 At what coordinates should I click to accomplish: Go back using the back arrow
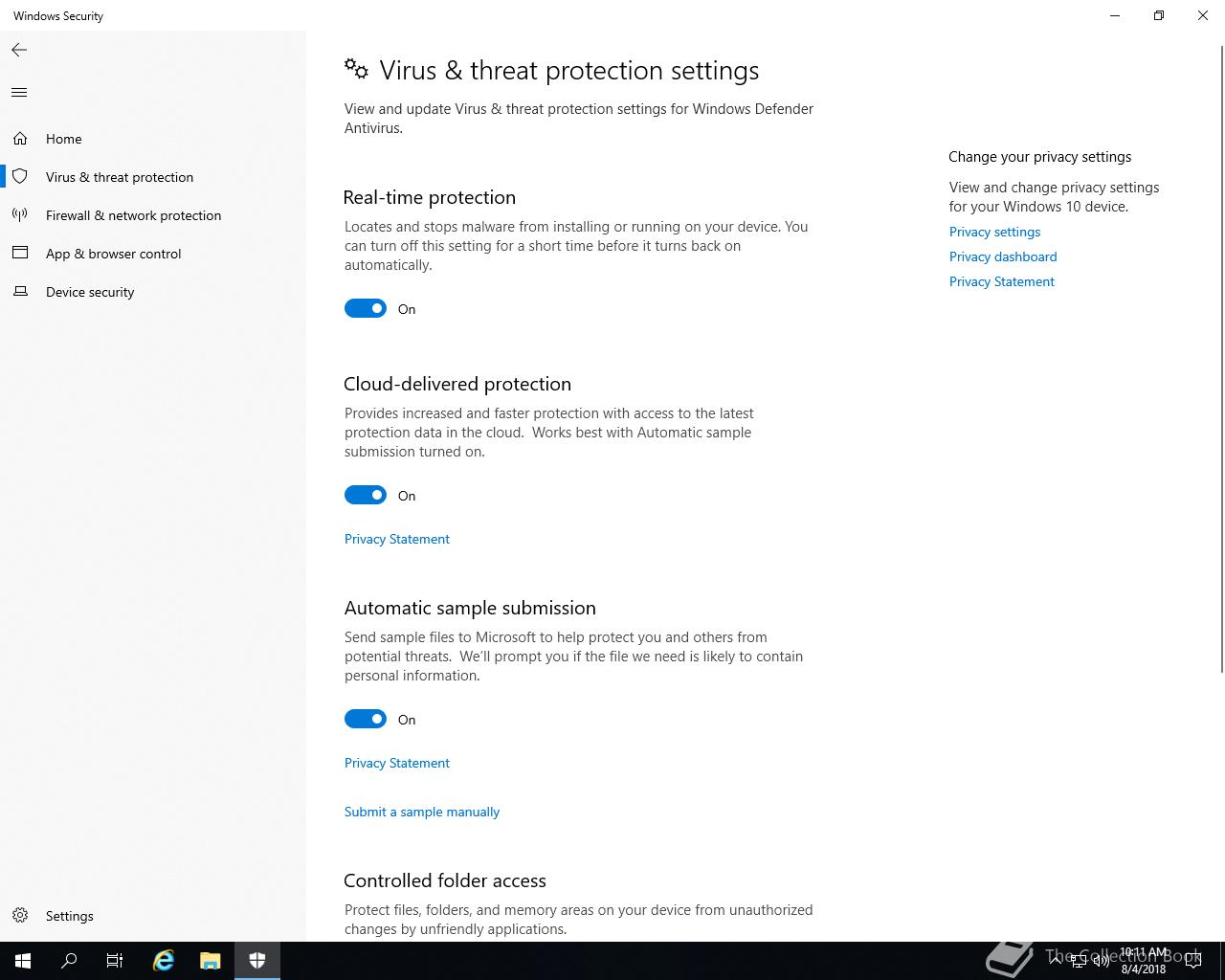click(19, 50)
